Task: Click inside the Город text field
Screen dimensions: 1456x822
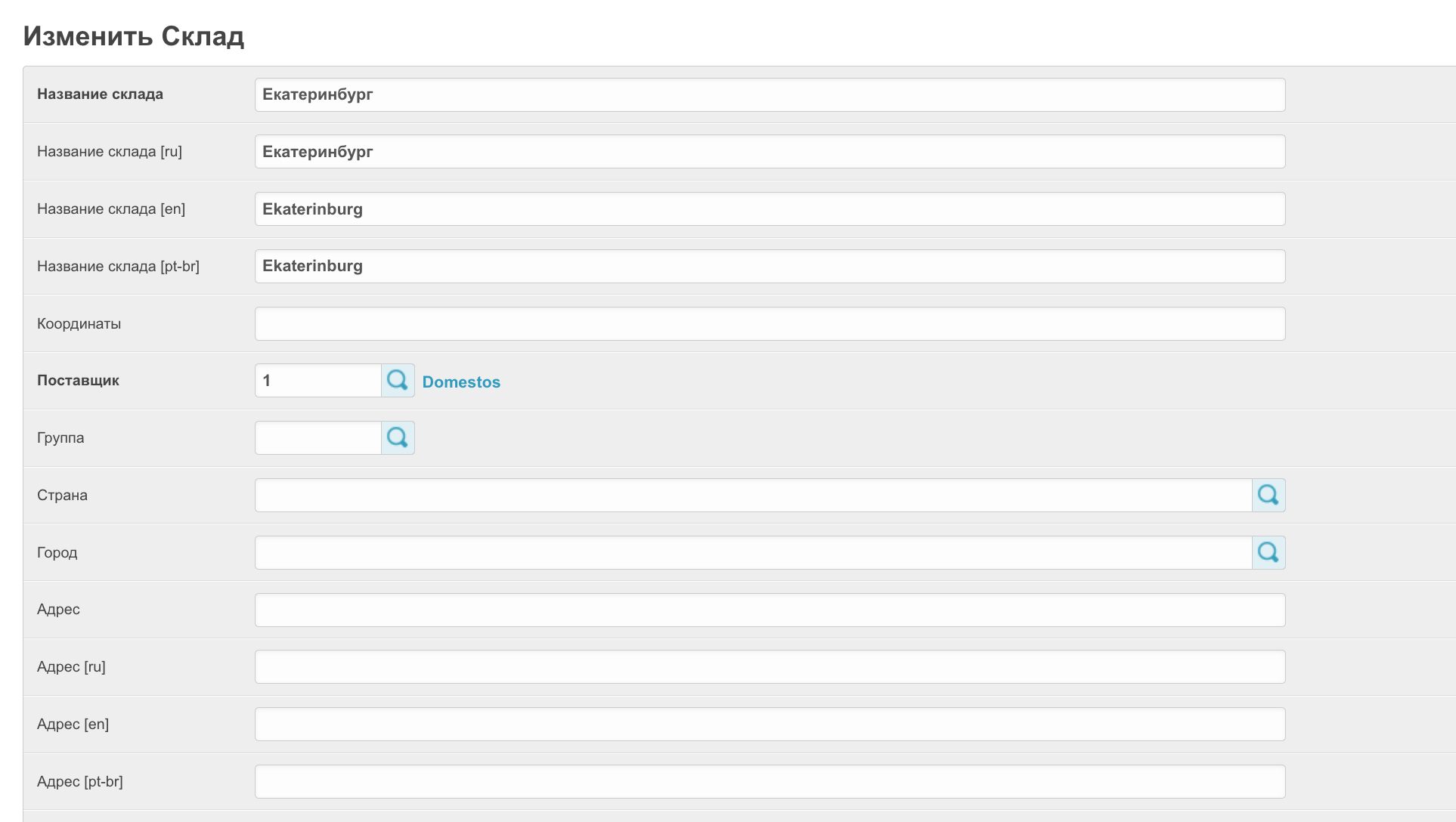Action: (x=753, y=553)
